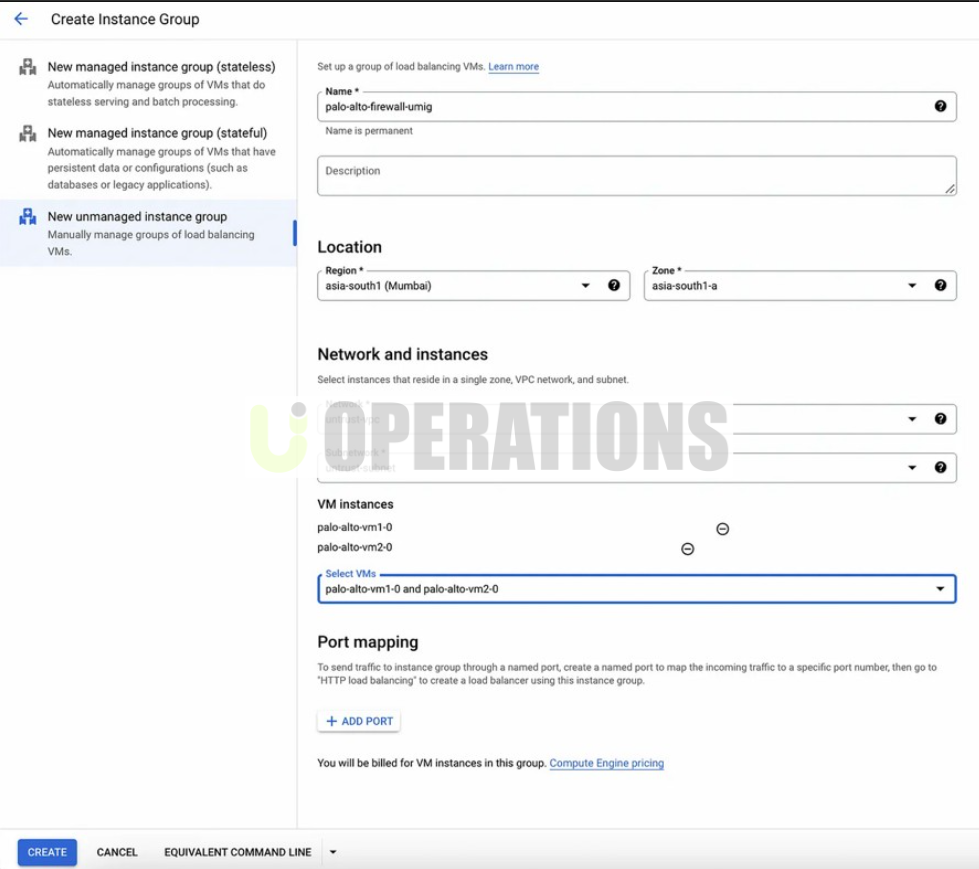The width and height of the screenshot is (979, 869).
Task: Open EQUIVALENT COMMAND LINE
Action: [x=238, y=852]
